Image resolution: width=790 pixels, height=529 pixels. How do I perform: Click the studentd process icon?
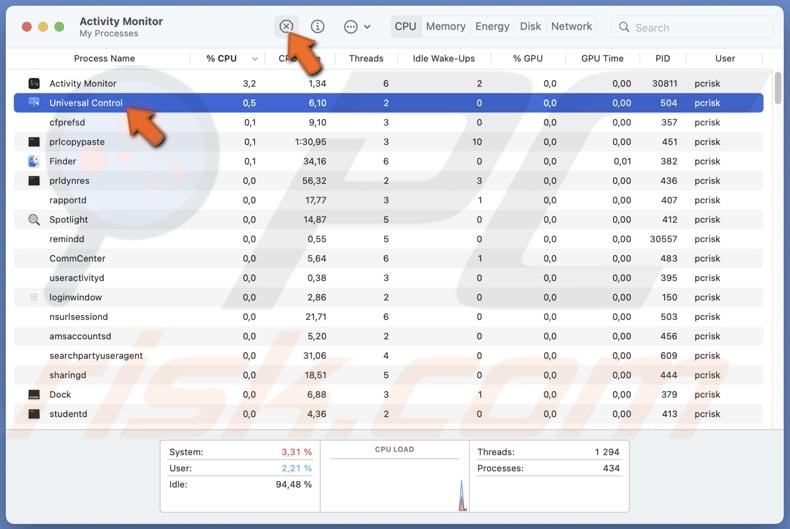(34, 414)
